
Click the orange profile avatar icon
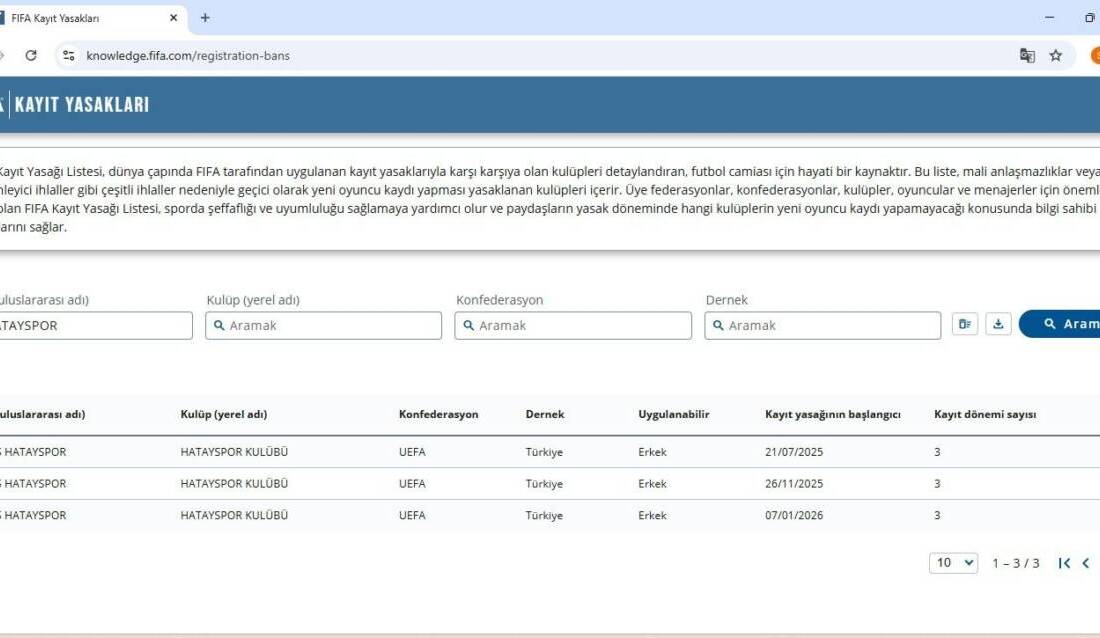[1095, 56]
